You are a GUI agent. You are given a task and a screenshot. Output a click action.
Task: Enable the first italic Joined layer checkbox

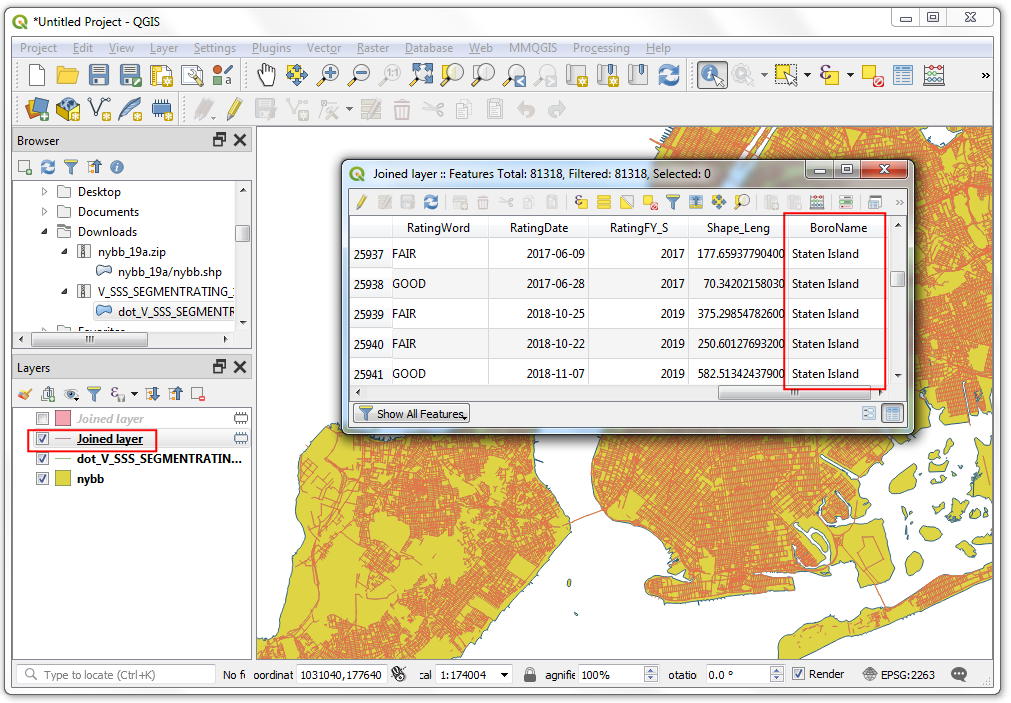(x=42, y=419)
